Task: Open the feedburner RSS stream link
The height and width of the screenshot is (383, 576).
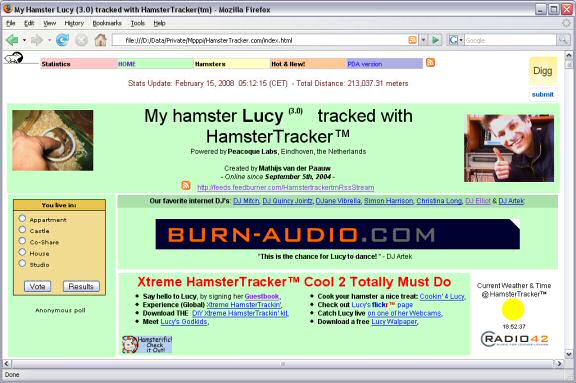Action: 286,188
